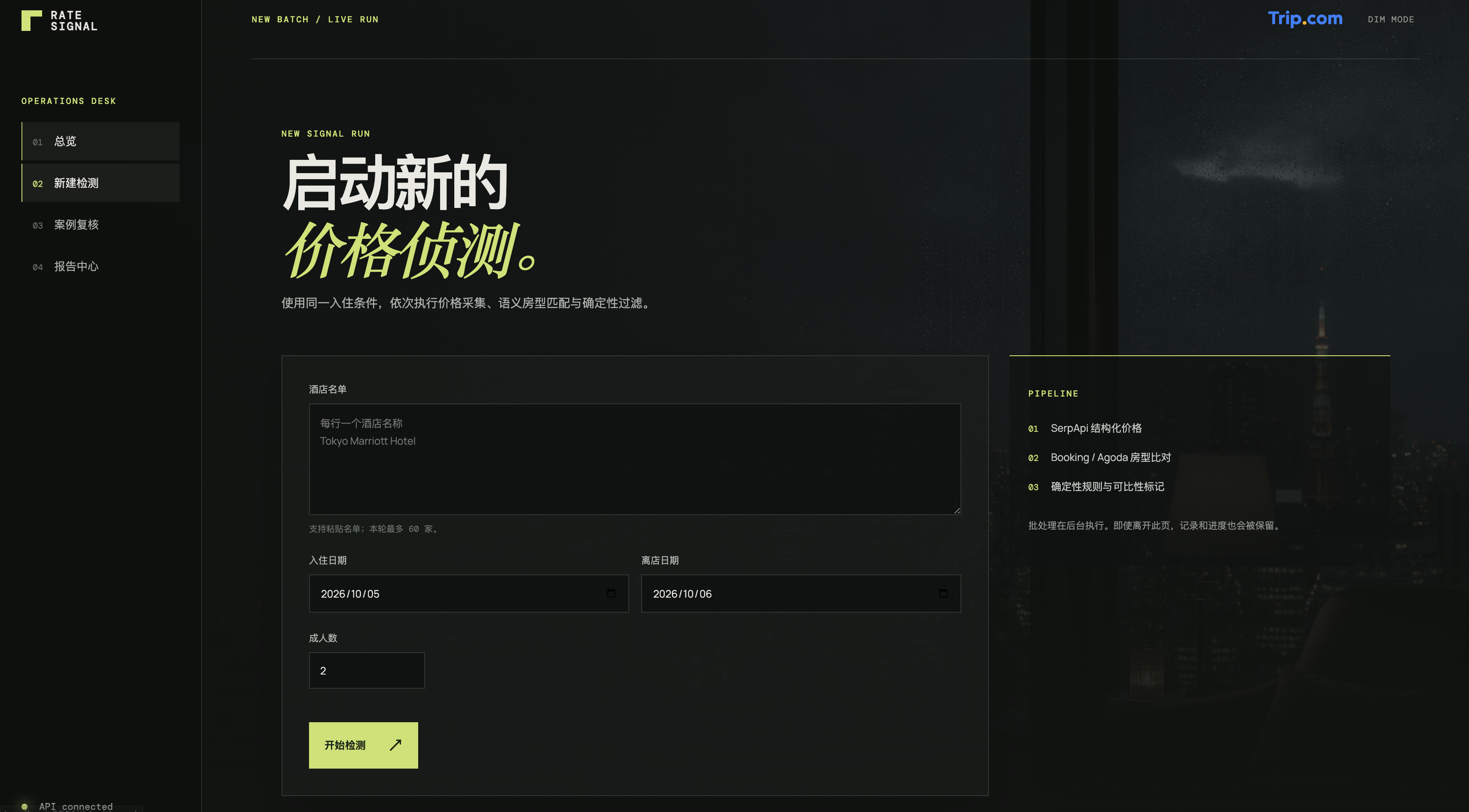Click the Trip.com logo
Screen dimensions: 1469x812
coord(1305,19)
